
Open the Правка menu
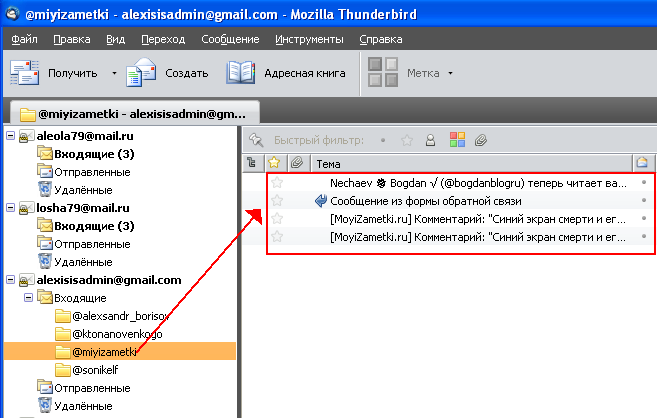pyautogui.click(x=72, y=39)
